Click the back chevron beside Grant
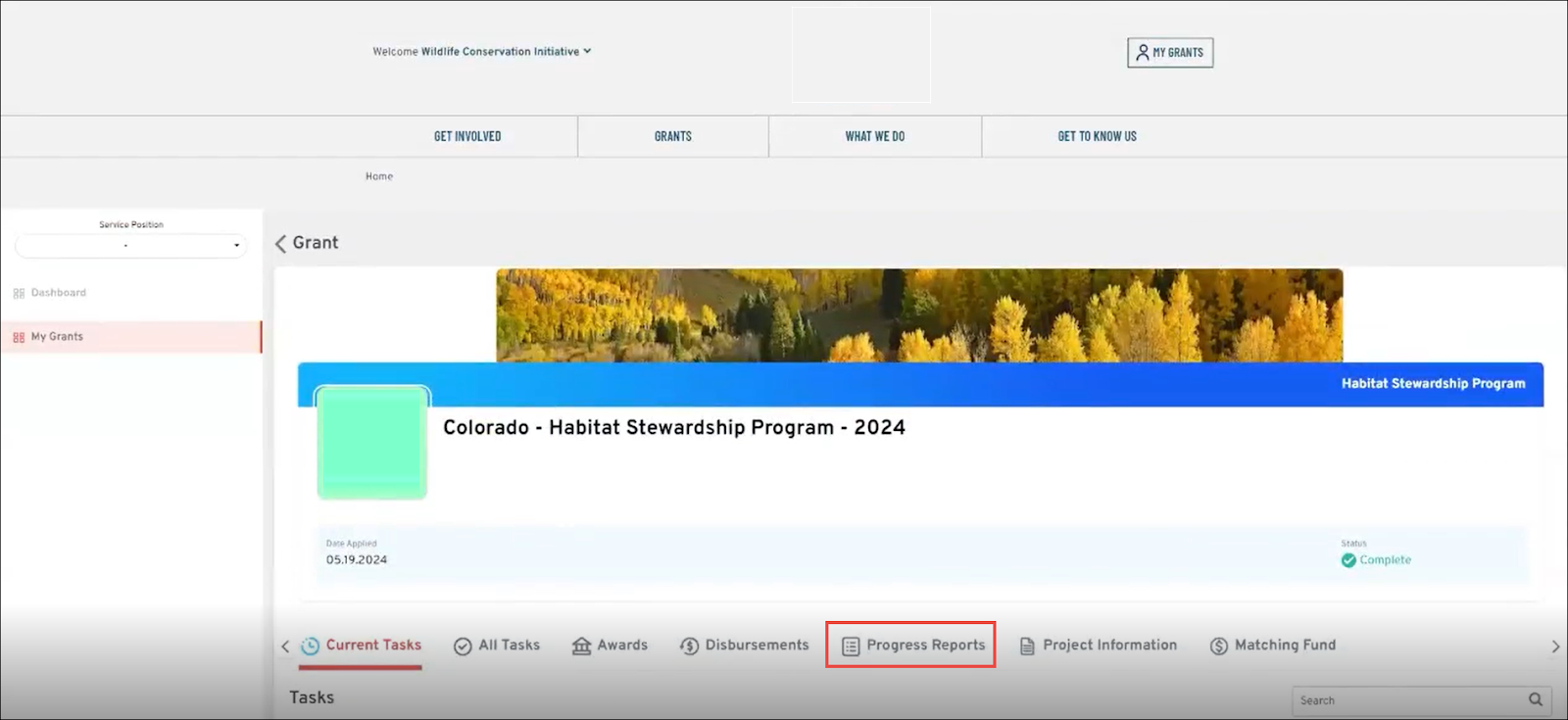 (281, 243)
